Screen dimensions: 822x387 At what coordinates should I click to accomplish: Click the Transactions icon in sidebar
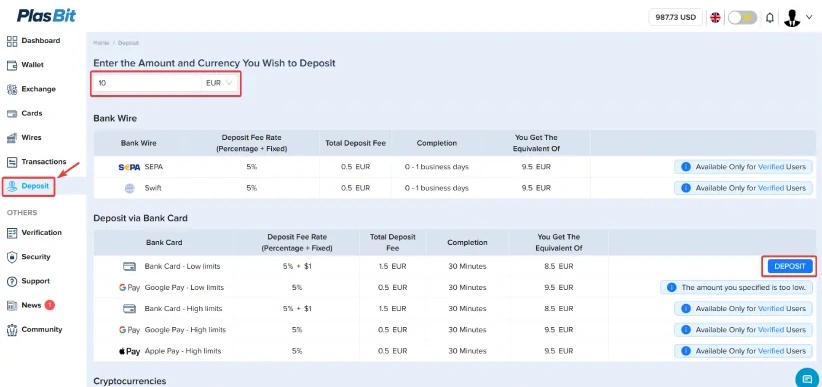[12, 162]
